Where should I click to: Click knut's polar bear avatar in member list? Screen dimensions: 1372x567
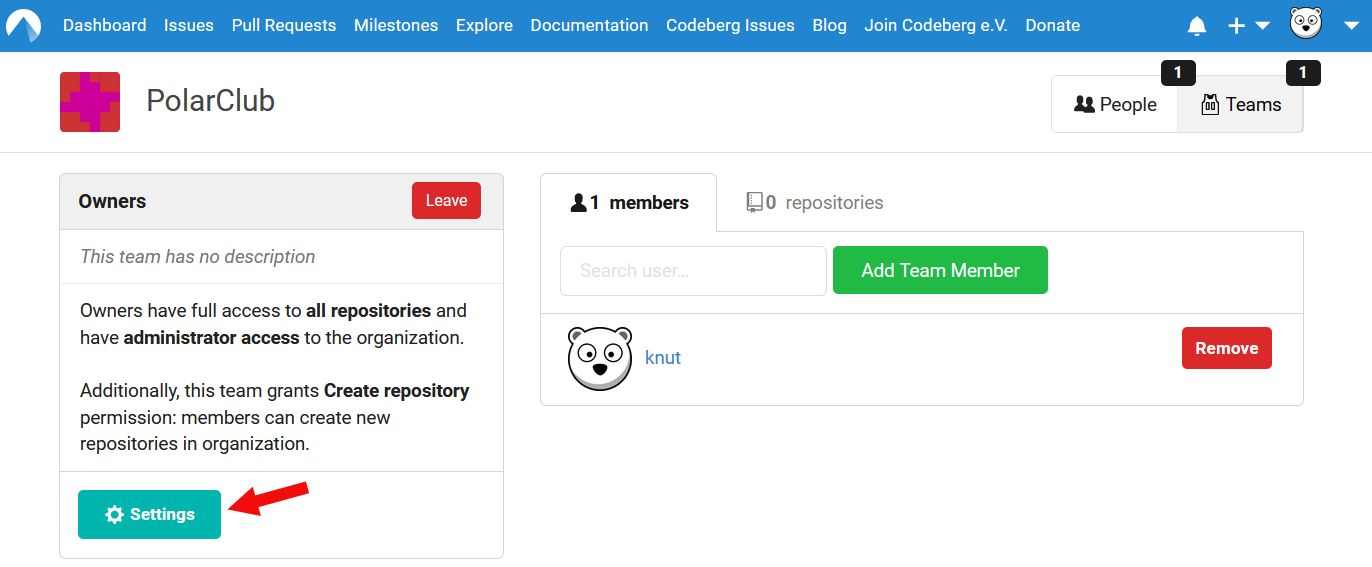coord(600,358)
